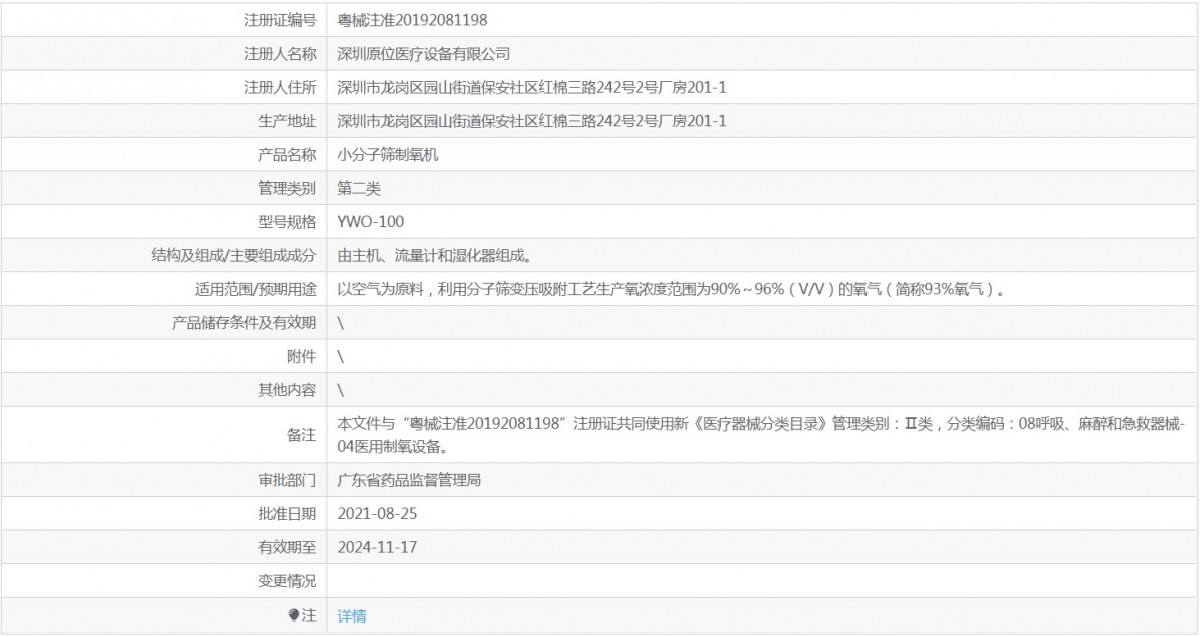The image size is (1200, 637).
Task: Select the model specification YWO-100
Action: coord(371,222)
